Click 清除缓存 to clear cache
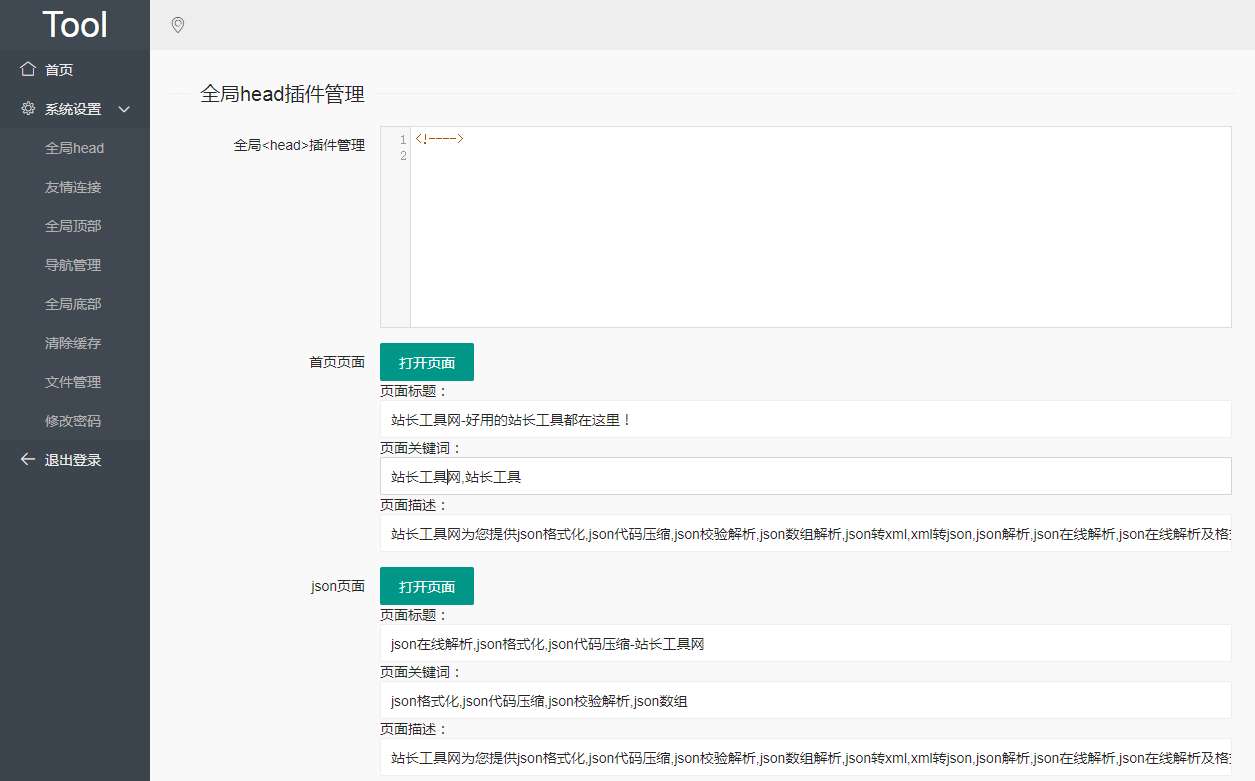This screenshot has width=1255, height=781. (75, 342)
